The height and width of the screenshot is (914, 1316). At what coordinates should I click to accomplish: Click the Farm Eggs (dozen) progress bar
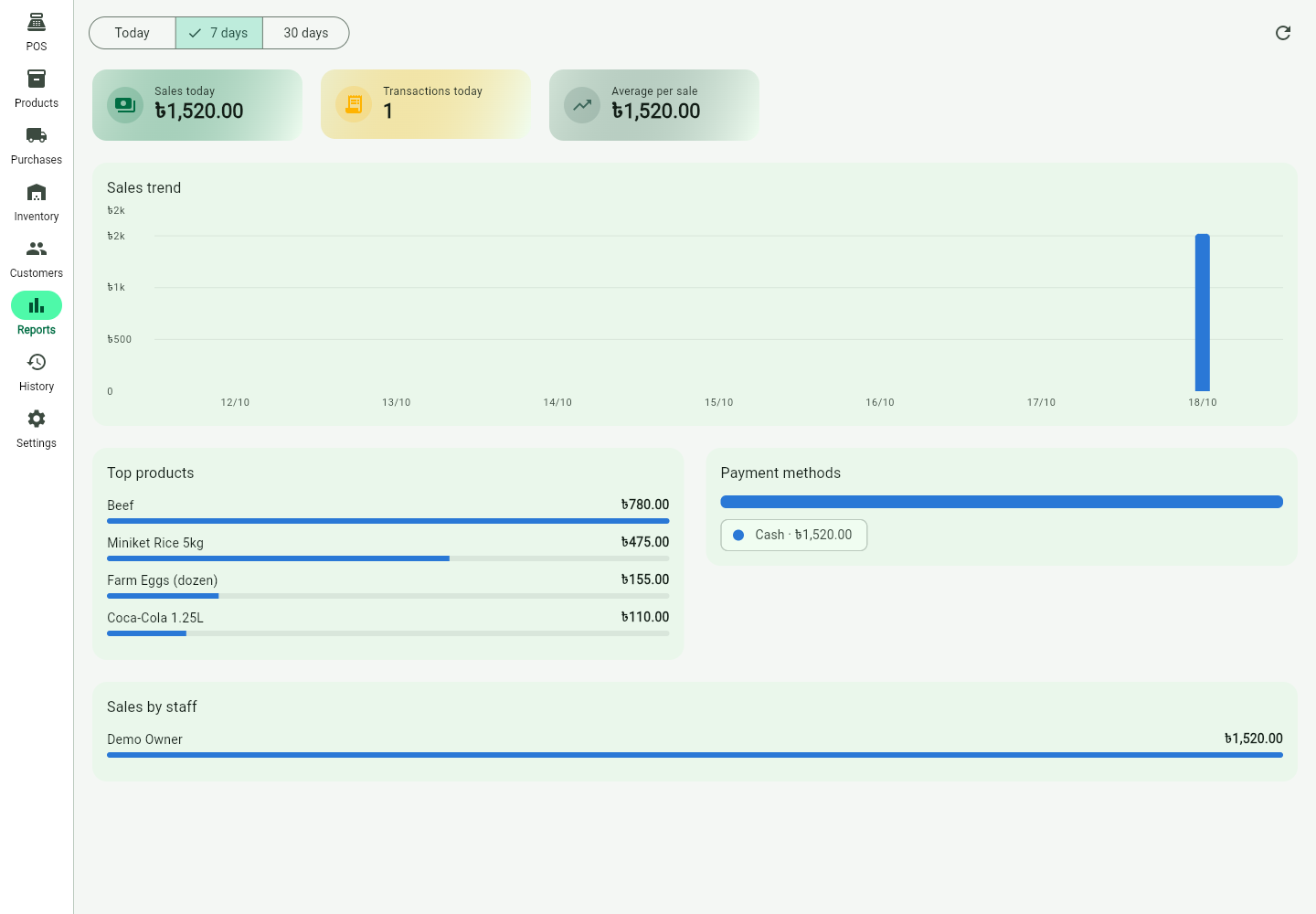click(x=388, y=596)
